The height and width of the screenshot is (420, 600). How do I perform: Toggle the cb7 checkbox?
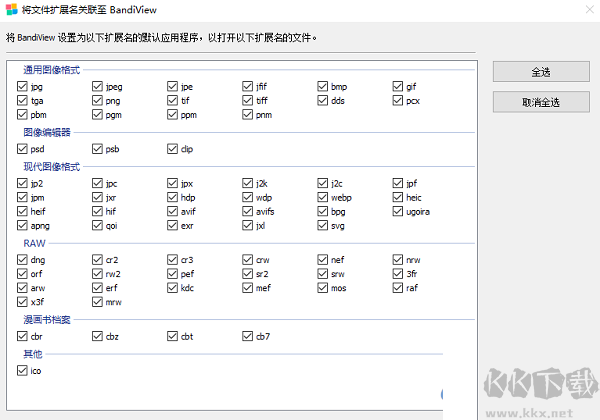pyautogui.click(x=248, y=336)
